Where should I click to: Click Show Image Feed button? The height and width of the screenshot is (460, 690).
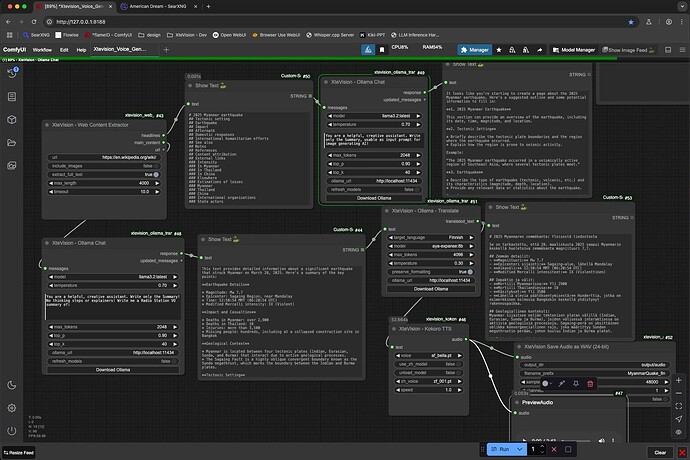628,50
